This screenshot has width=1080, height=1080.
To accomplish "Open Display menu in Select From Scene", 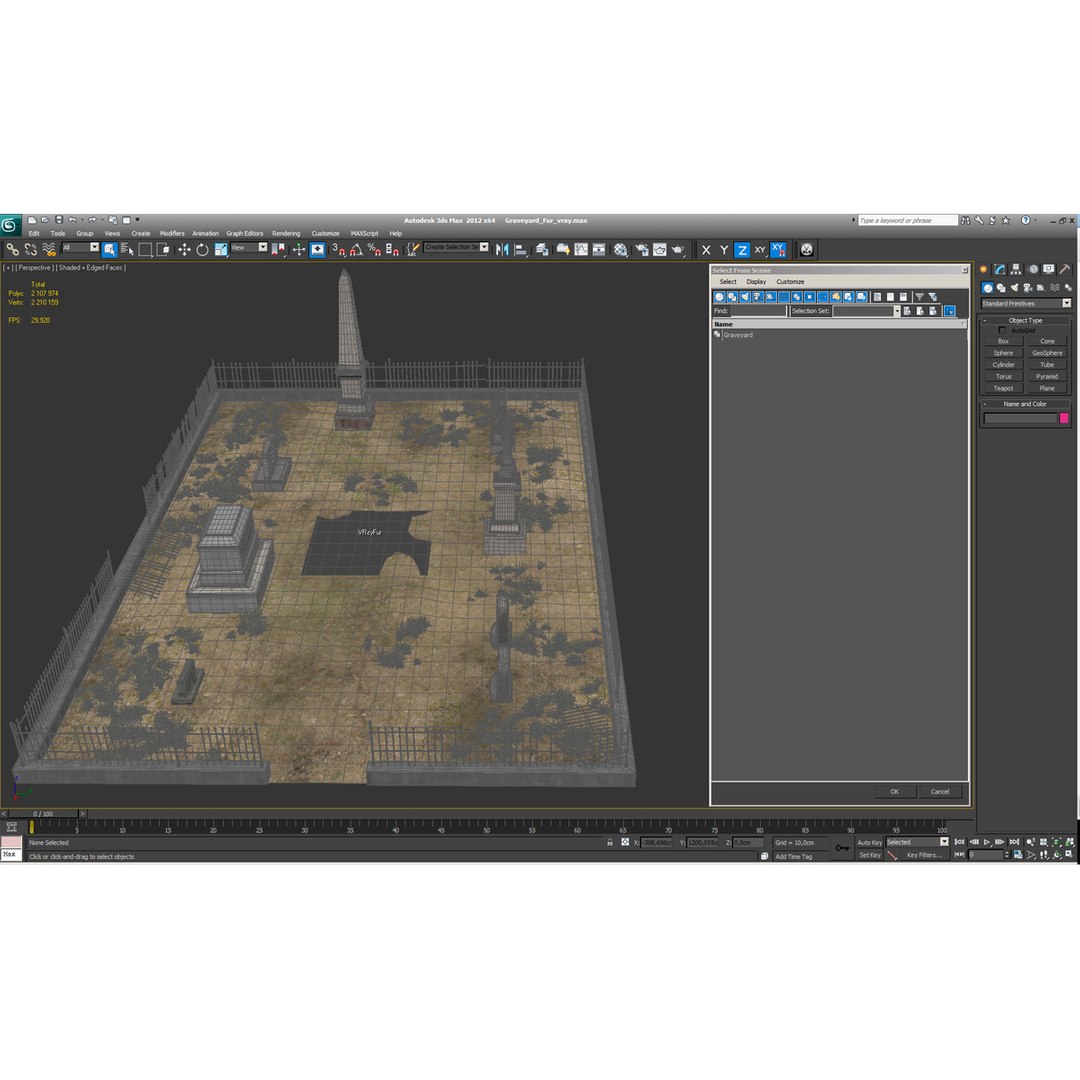I will [756, 282].
